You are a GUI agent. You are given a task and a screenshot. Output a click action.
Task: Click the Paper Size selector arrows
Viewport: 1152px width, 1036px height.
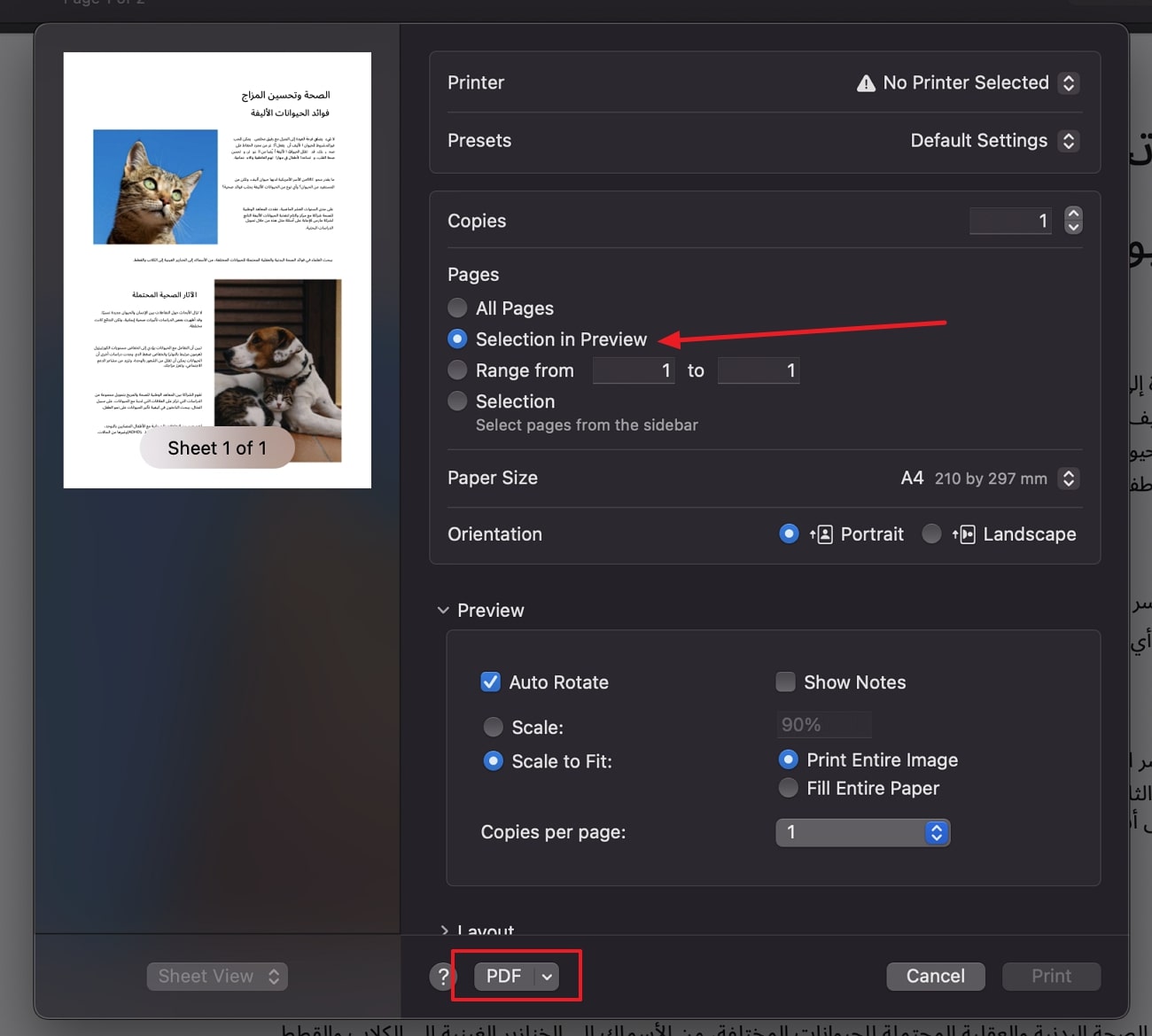pyautogui.click(x=1069, y=479)
